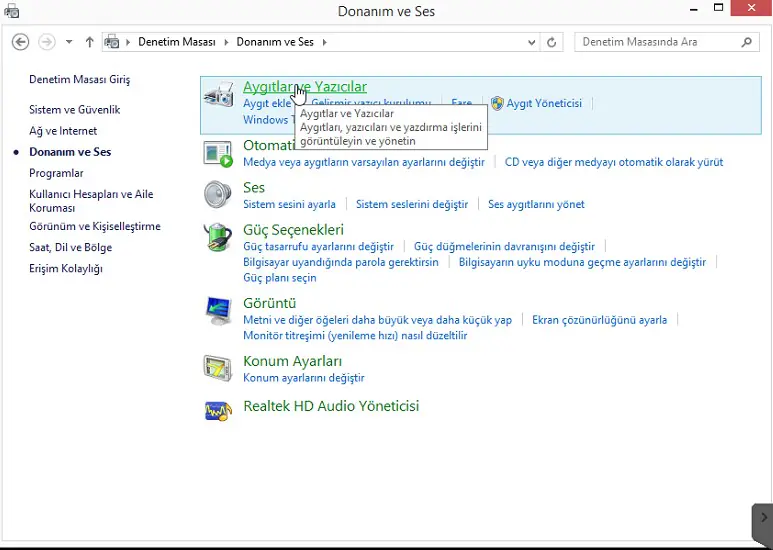Expand the arrow after Donanım ve Ses breadcrumb
The width and height of the screenshot is (773, 550).
pos(324,42)
